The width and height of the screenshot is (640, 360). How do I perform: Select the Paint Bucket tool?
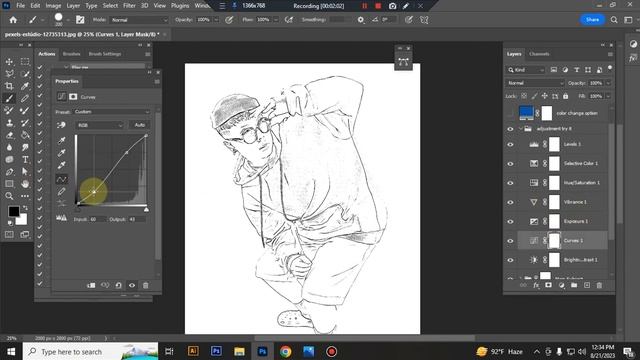tap(25, 135)
